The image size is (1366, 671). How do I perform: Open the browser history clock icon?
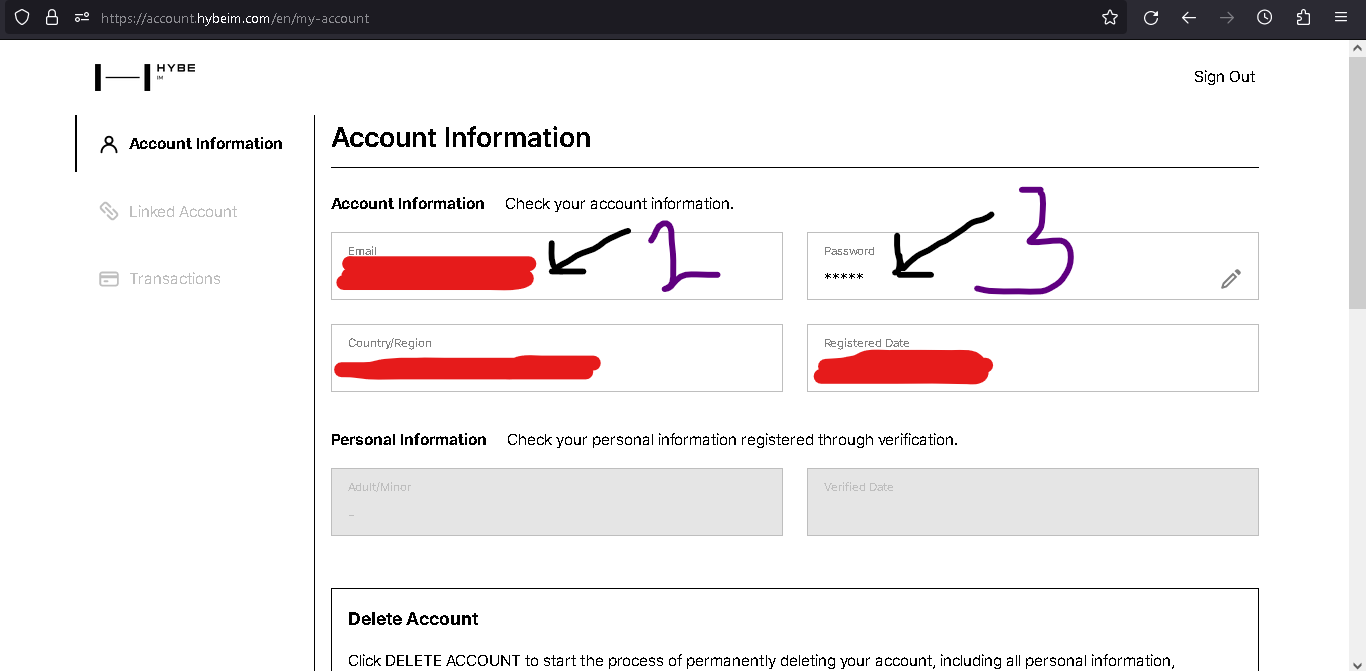(x=1265, y=17)
